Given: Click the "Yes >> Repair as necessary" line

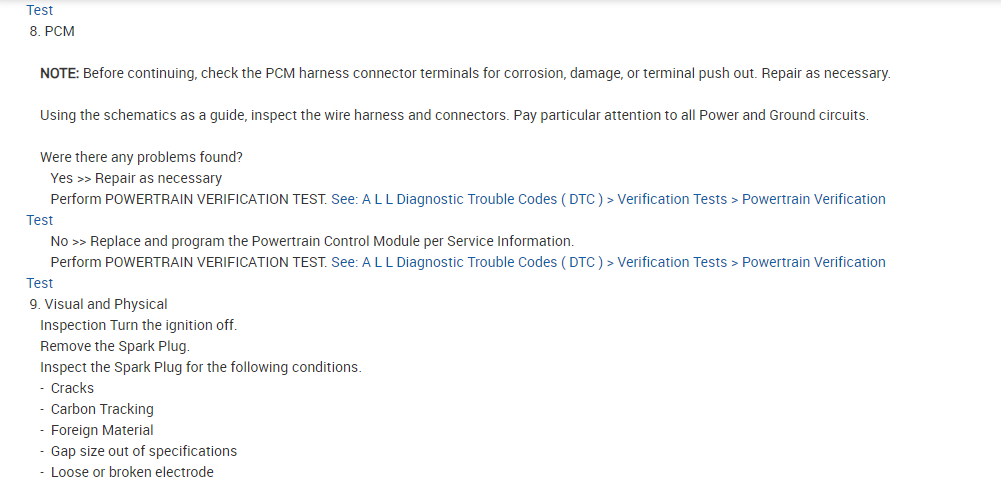Looking at the screenshot, I should coord(136,178).
